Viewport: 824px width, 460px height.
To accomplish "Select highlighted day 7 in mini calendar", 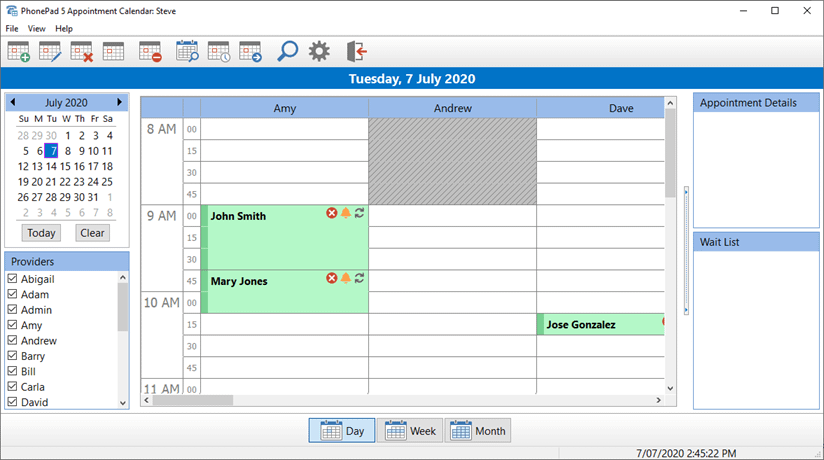I will 51,151.
